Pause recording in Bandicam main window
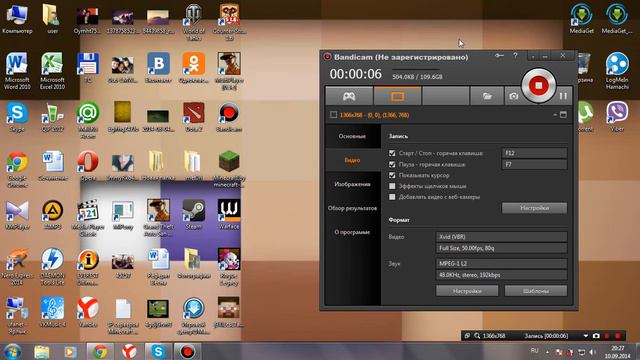640x360 pixels. (563, 96)
